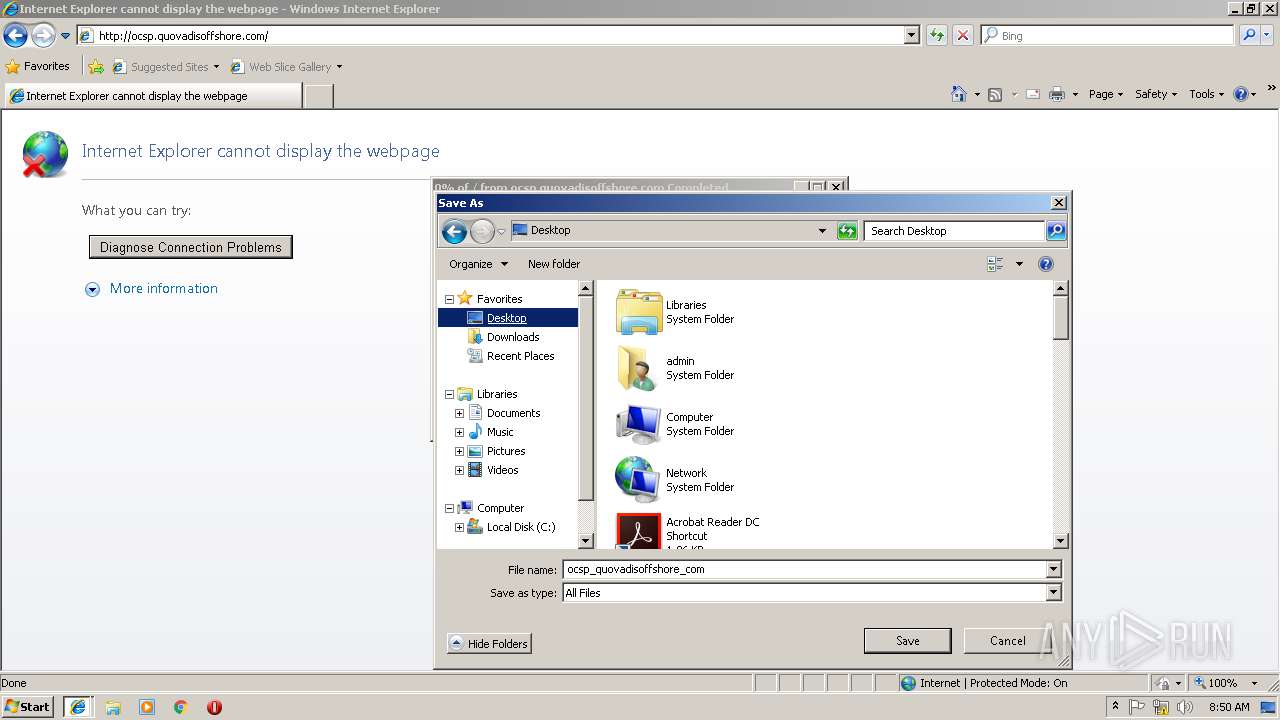Click the Bing search magnifier button
The width and height of the screenshot is (1280, 720).
[1249, 35]
